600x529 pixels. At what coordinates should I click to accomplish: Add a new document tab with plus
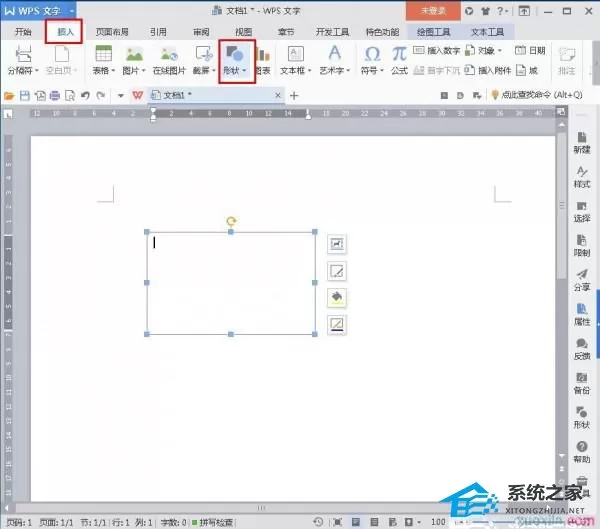pos(294,95)
